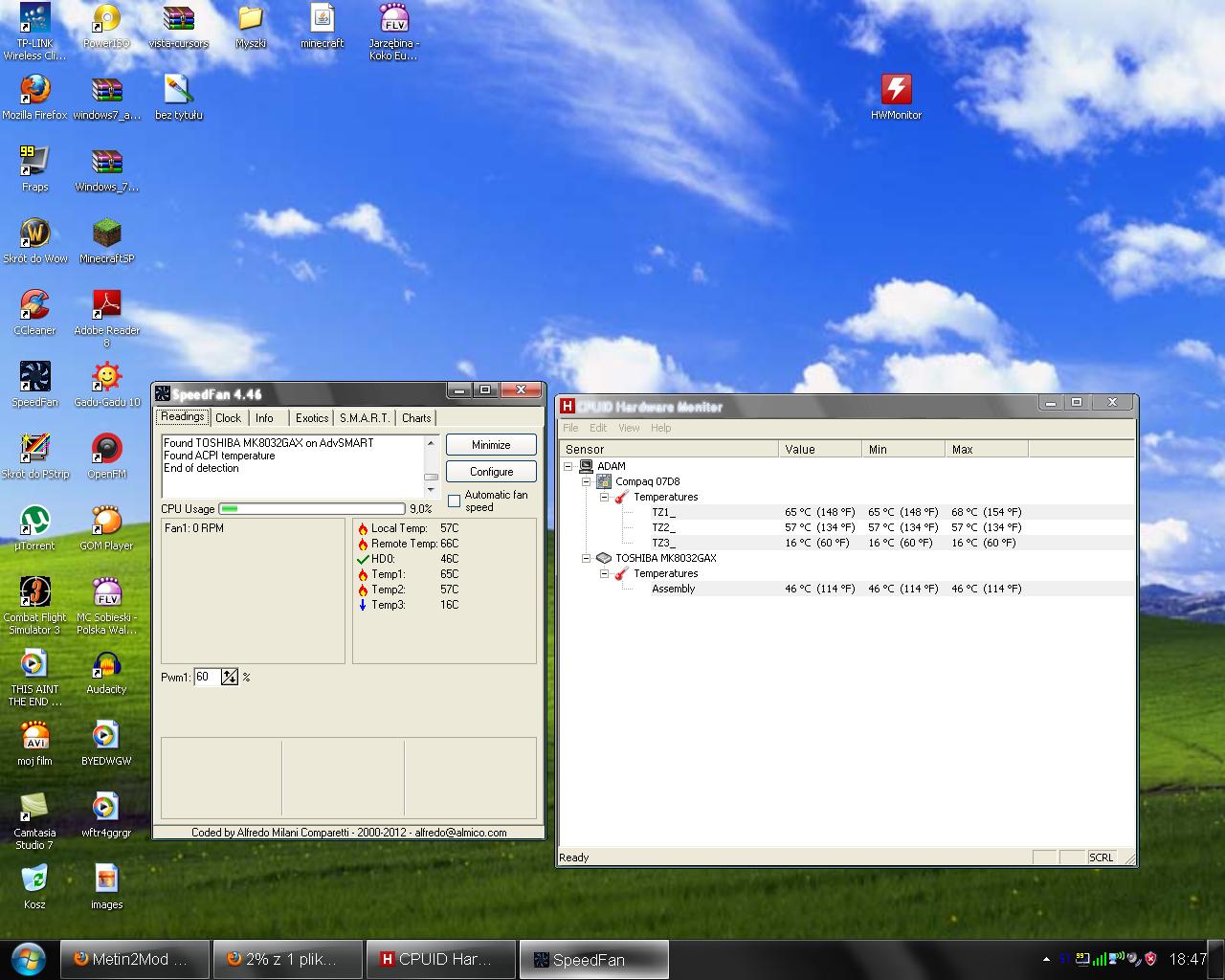Click the CPU Usage progress bar
Screen dimensions: 1225x980
pos(312,509)
